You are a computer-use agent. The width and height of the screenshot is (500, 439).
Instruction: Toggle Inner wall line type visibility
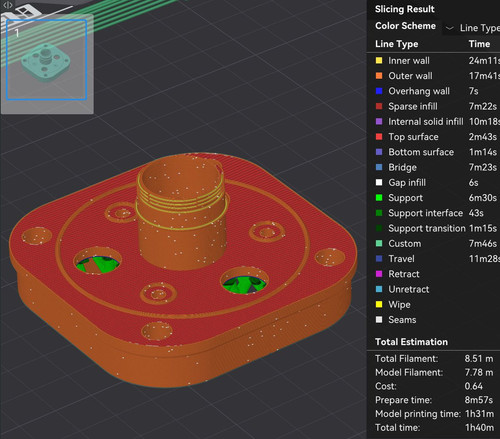pos(409,61)
